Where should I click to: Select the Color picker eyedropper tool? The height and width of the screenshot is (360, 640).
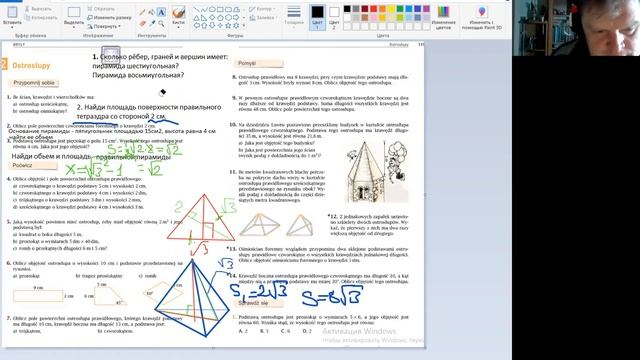pyautogui.click(x=152, y=23)
